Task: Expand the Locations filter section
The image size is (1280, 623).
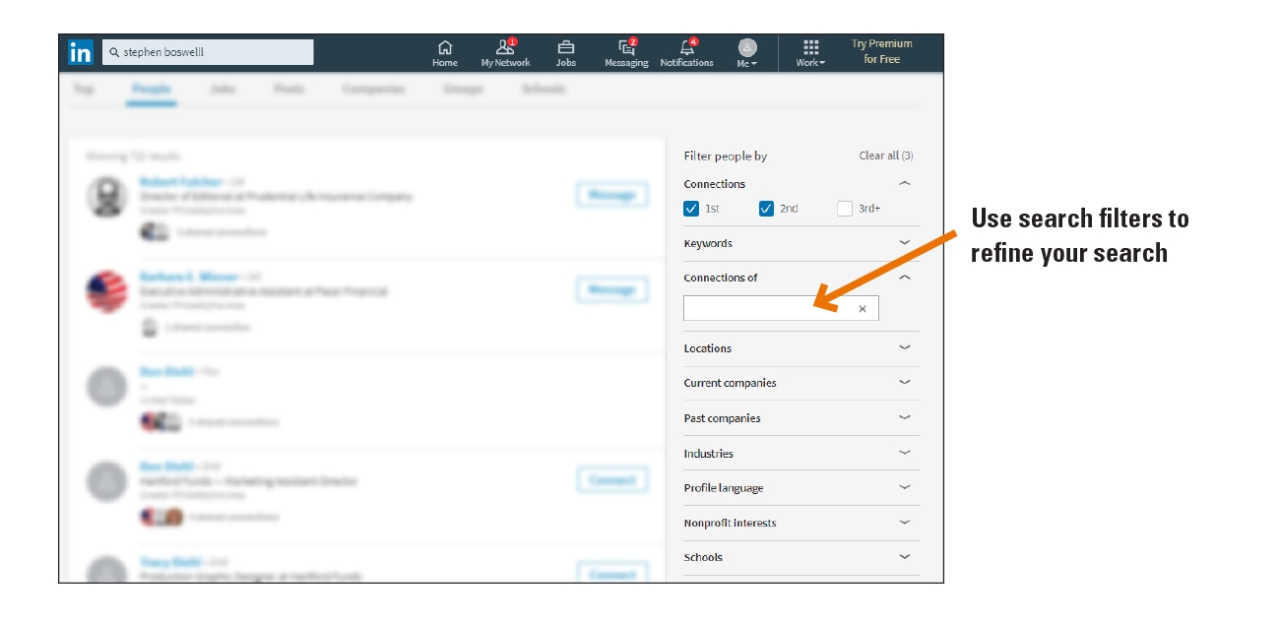Action: (x=904, y=348)
